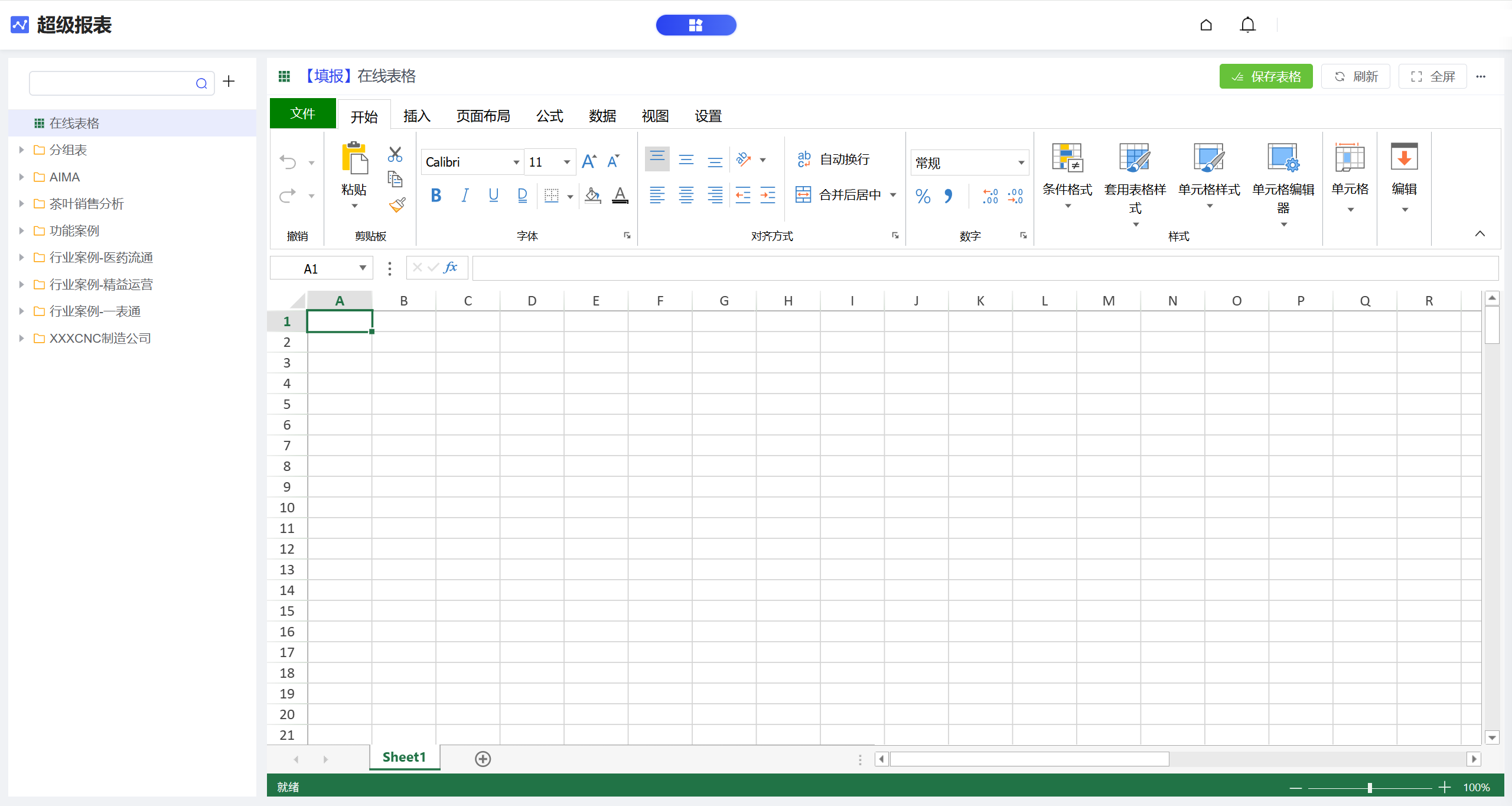
Task: Open notifications bell icon
Action: click(1248, 25)
